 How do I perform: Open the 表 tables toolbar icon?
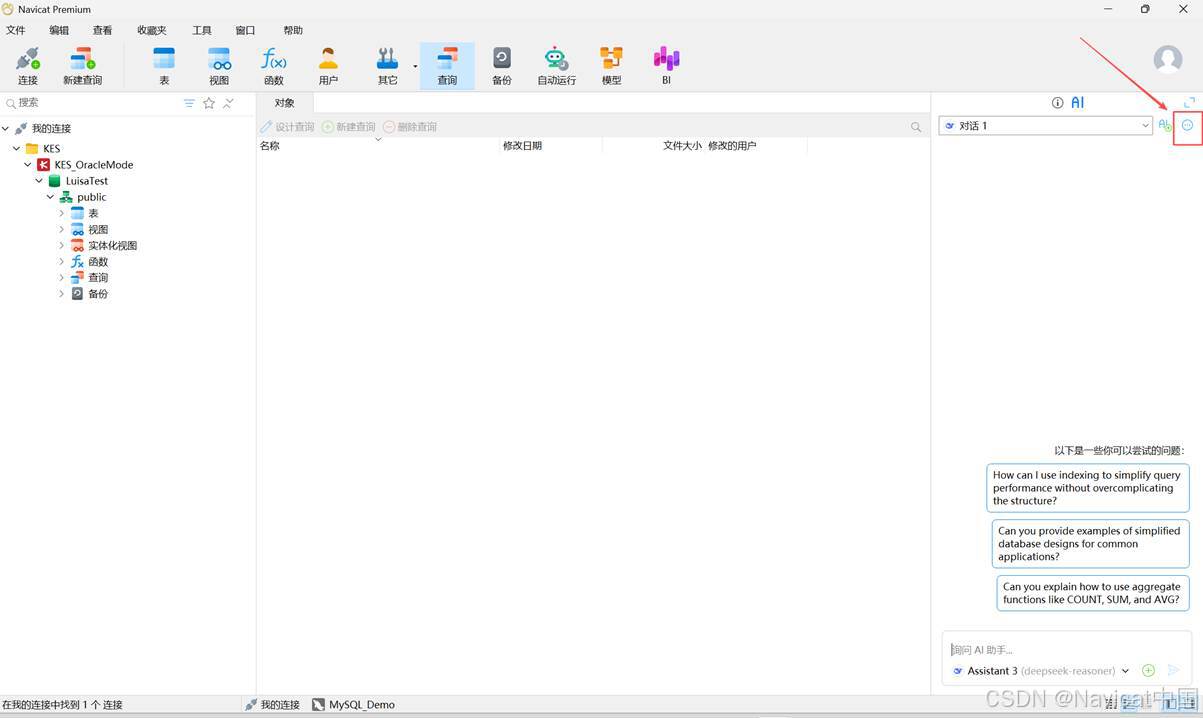coord(164,66)
